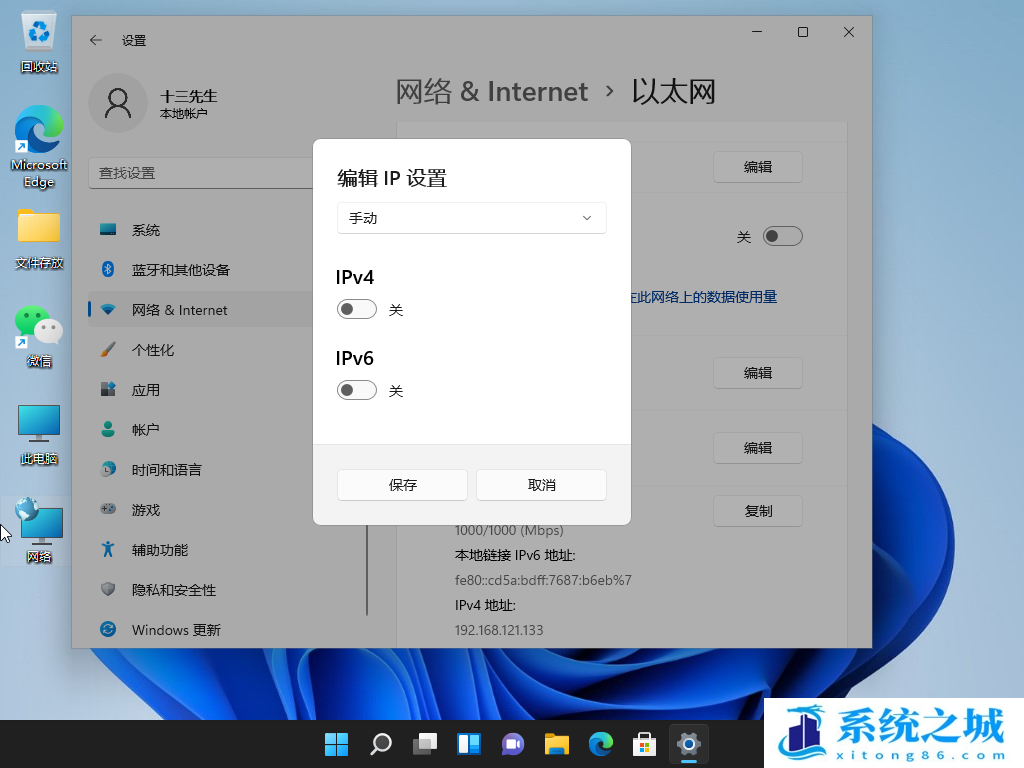Click the taskbar search icon
Screen dimensions: 1024x768
[x=381, y=744]
